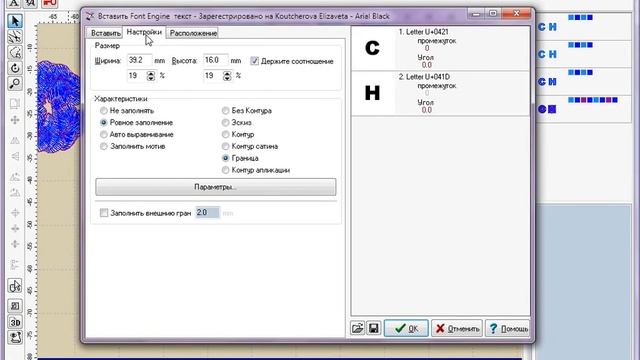
Task: Select the freehand lasso selection tool
Action: pos(15,52)
